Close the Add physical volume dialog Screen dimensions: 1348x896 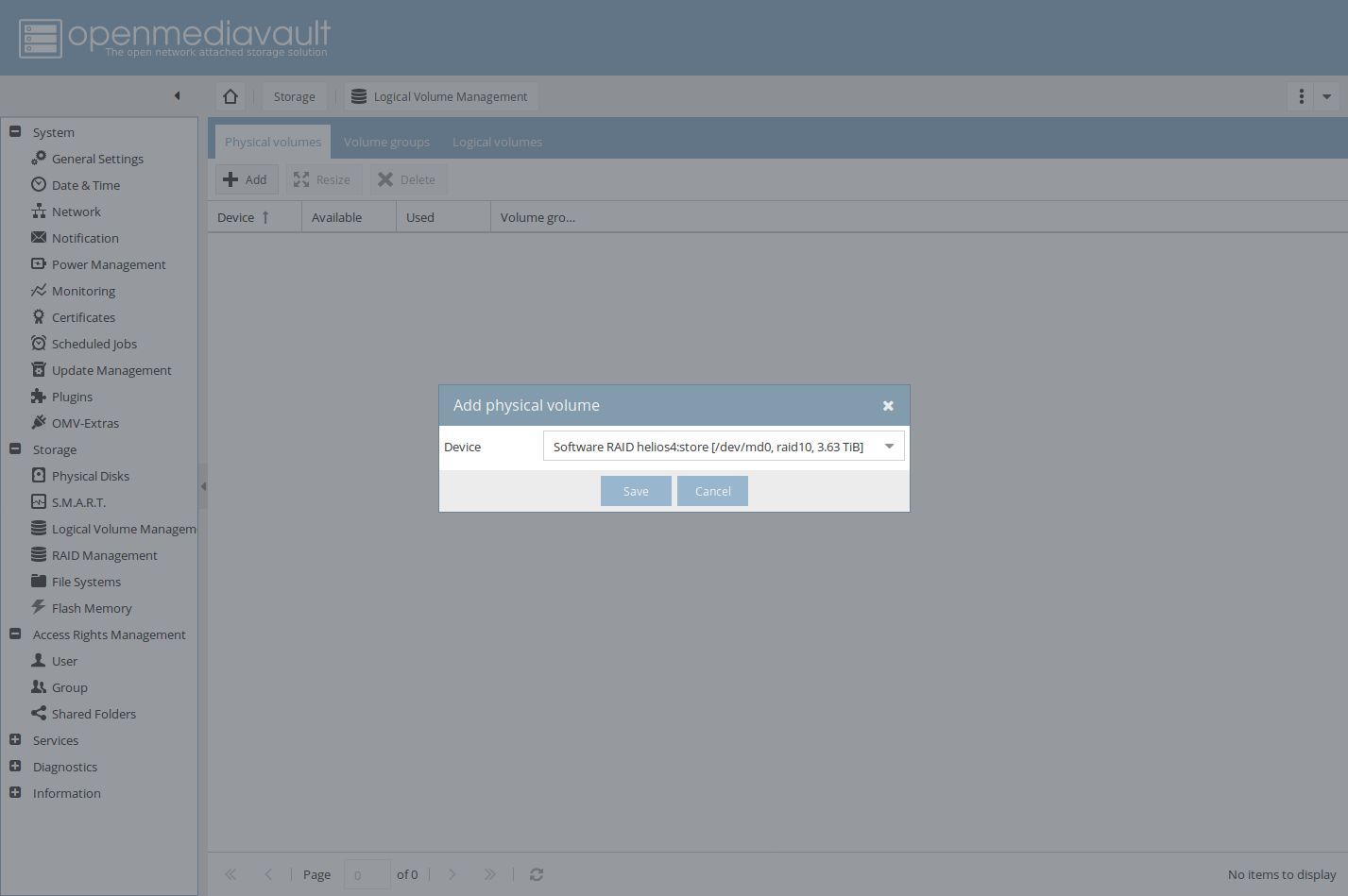[888, 405]
